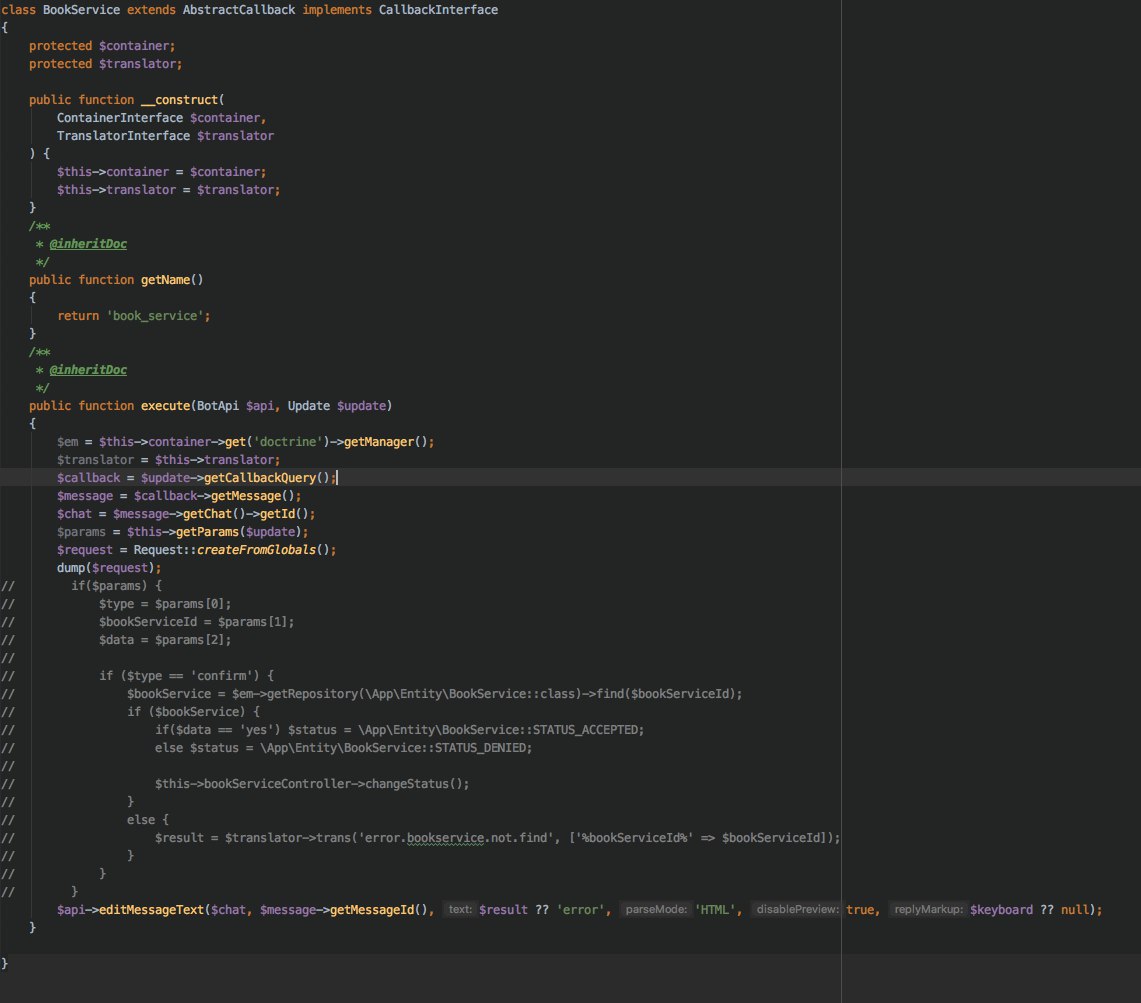Click the 'error' fallback string in editMessageText
1141x1003 pixels.
(580, 910)
